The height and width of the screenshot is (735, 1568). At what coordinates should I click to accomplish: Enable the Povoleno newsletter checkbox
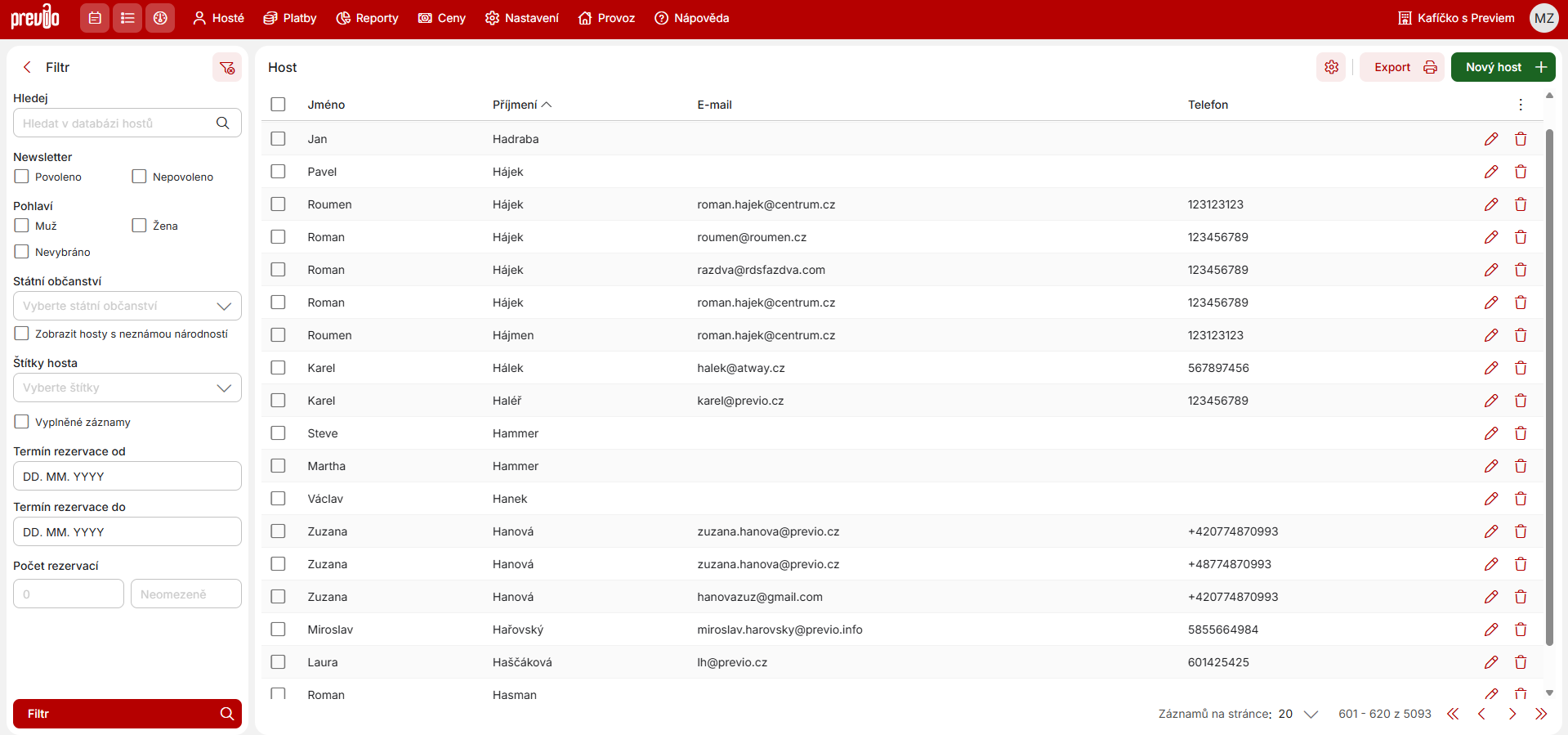pyautogui.click(x=22, y=177)
